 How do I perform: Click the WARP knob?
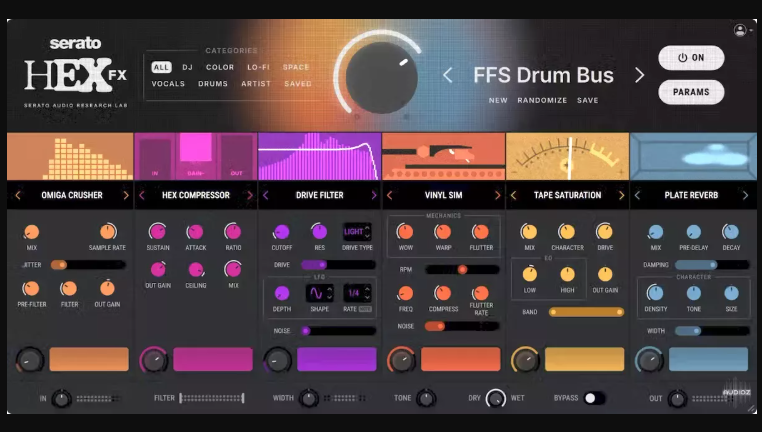click(x=443, y=232)
